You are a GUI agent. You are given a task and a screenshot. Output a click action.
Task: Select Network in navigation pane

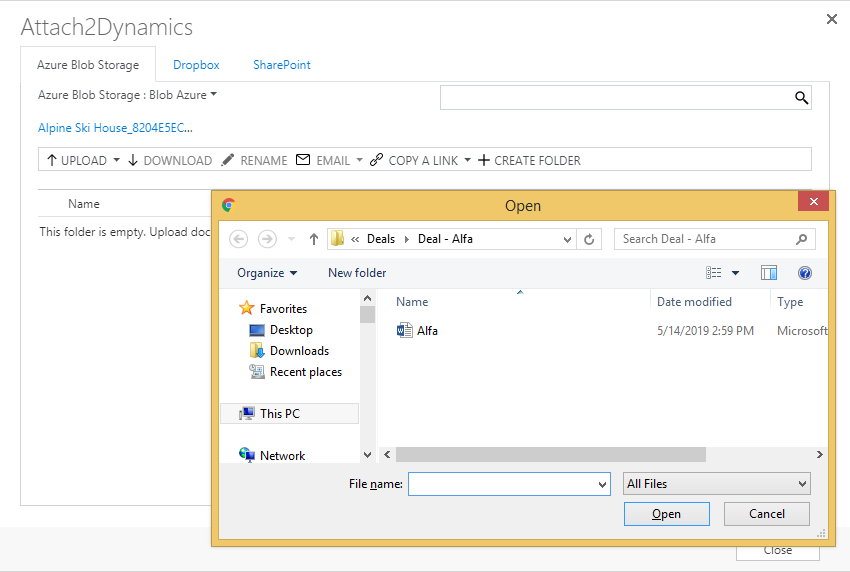pyautogui.click(x=282, y=455)
